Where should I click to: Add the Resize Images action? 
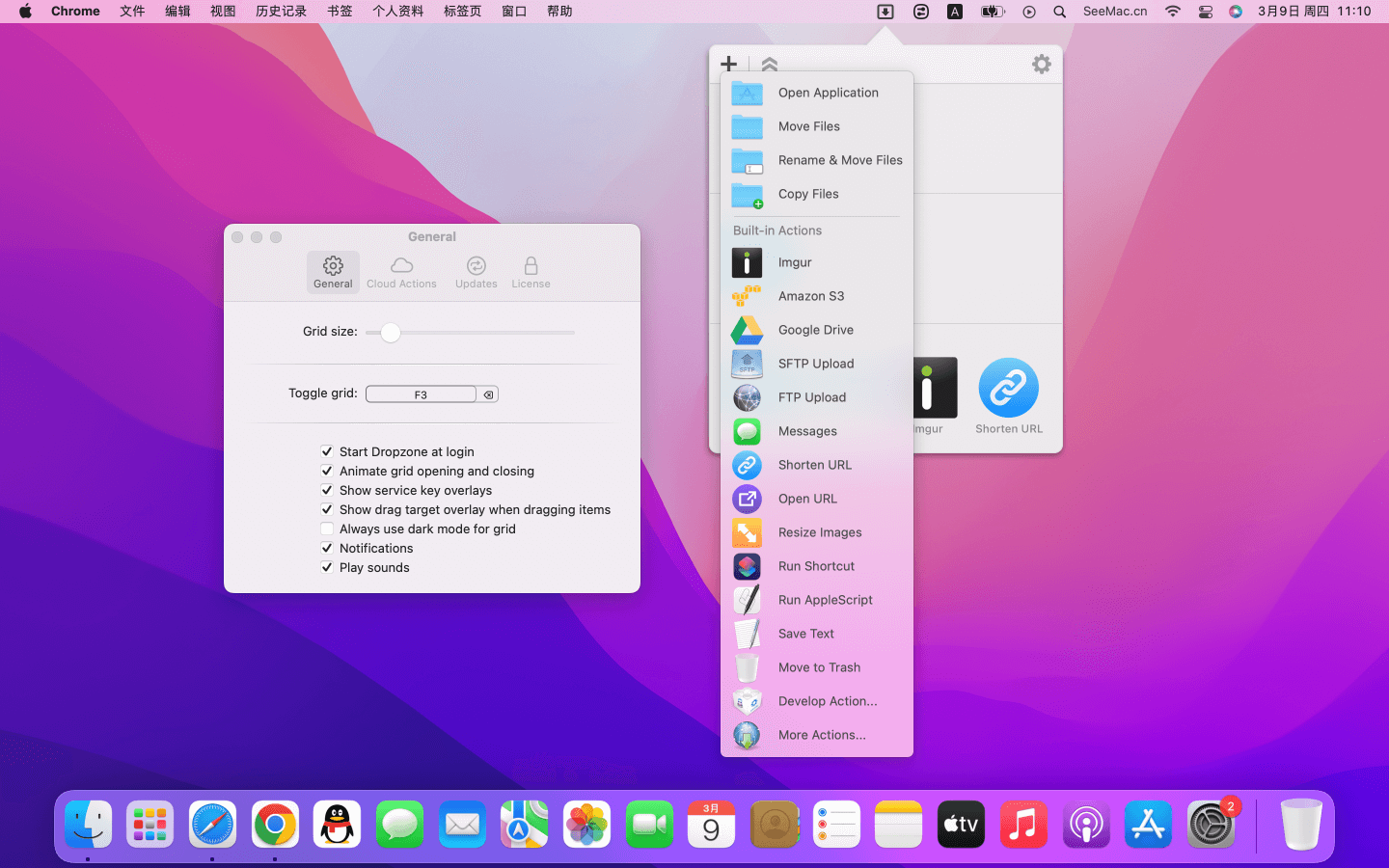[x=816, y=532]
